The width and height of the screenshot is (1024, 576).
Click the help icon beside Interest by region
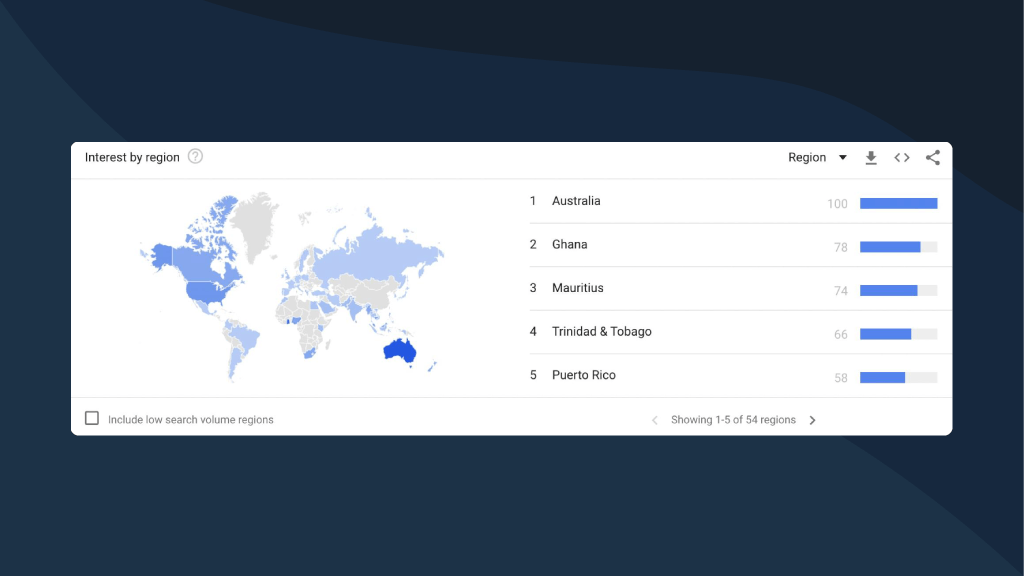point(195,156)
